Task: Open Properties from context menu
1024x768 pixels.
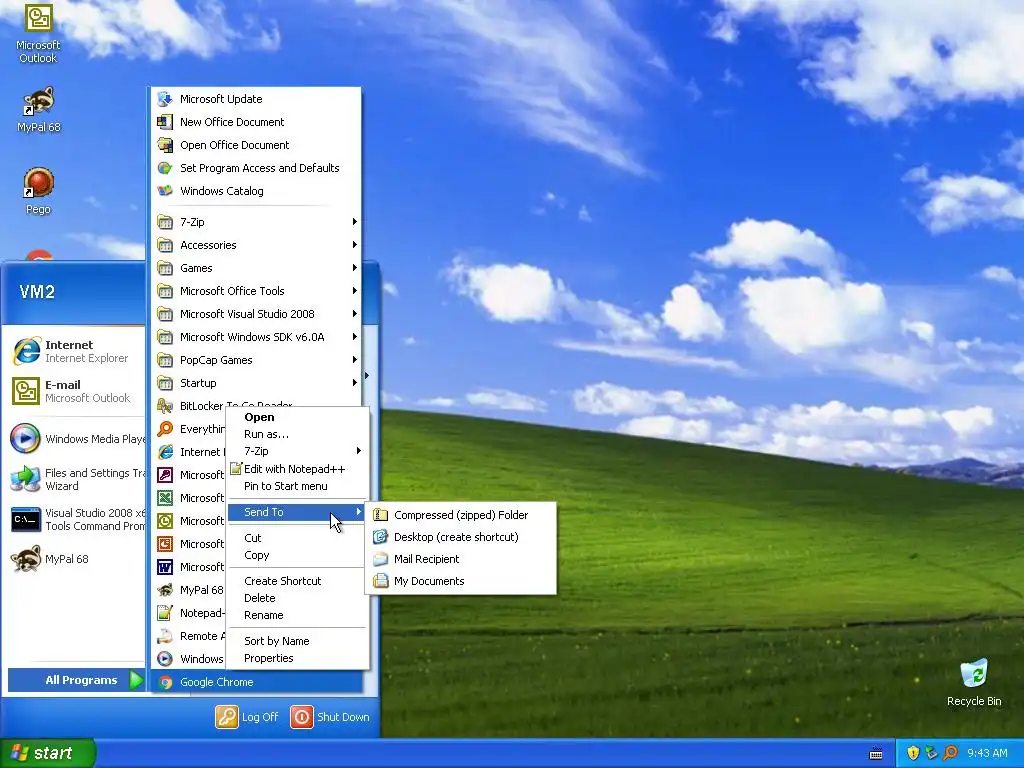Action: pyautogui.click(x=297, y=658)
